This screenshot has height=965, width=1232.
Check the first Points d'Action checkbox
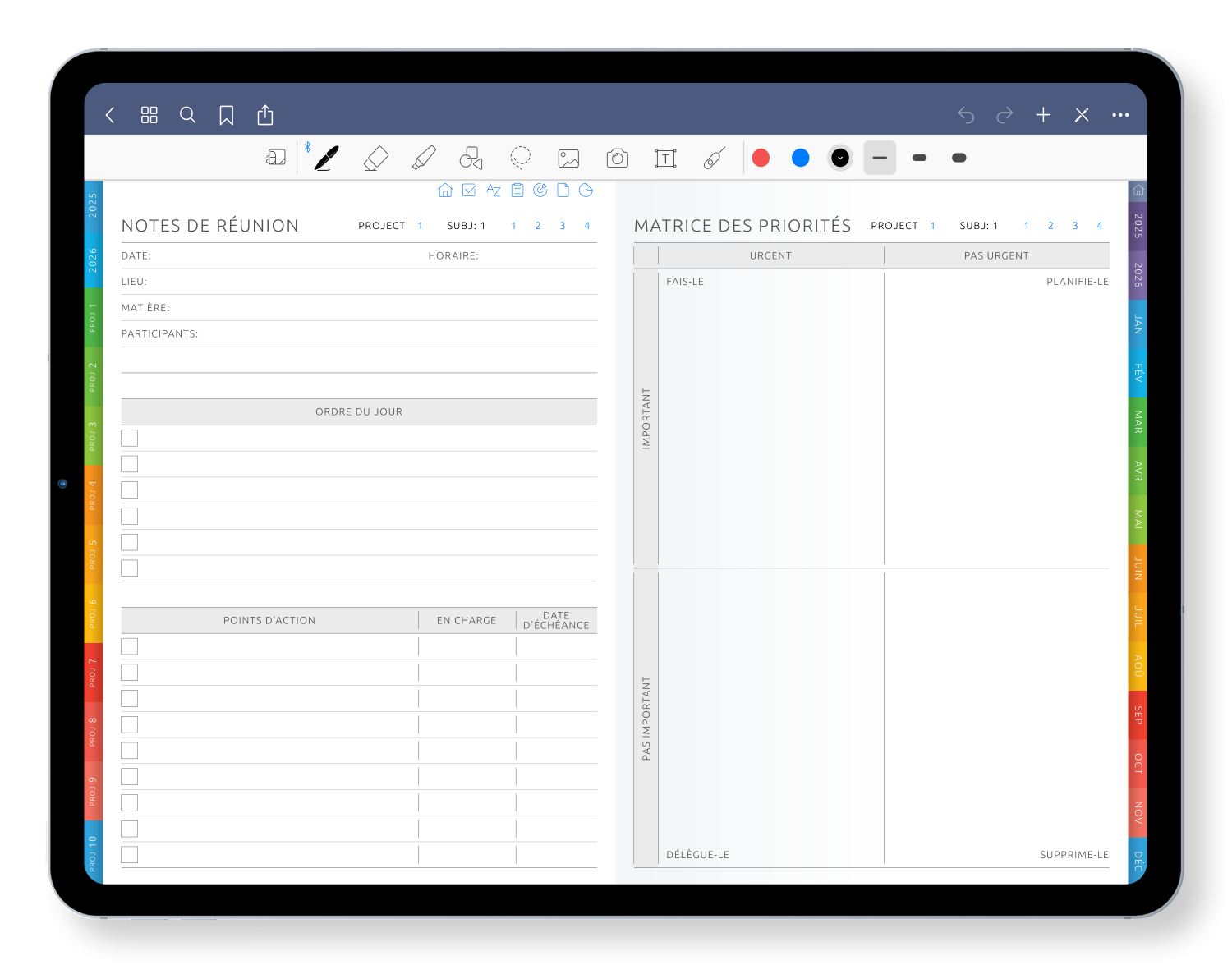coord(130,646)
